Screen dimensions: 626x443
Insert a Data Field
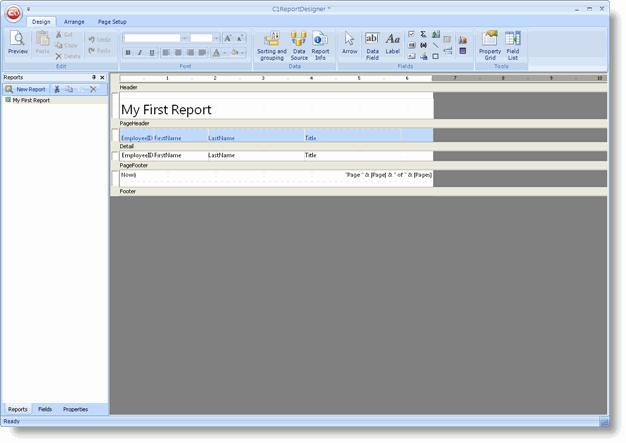pyautogui.click(x=372, y=43)
